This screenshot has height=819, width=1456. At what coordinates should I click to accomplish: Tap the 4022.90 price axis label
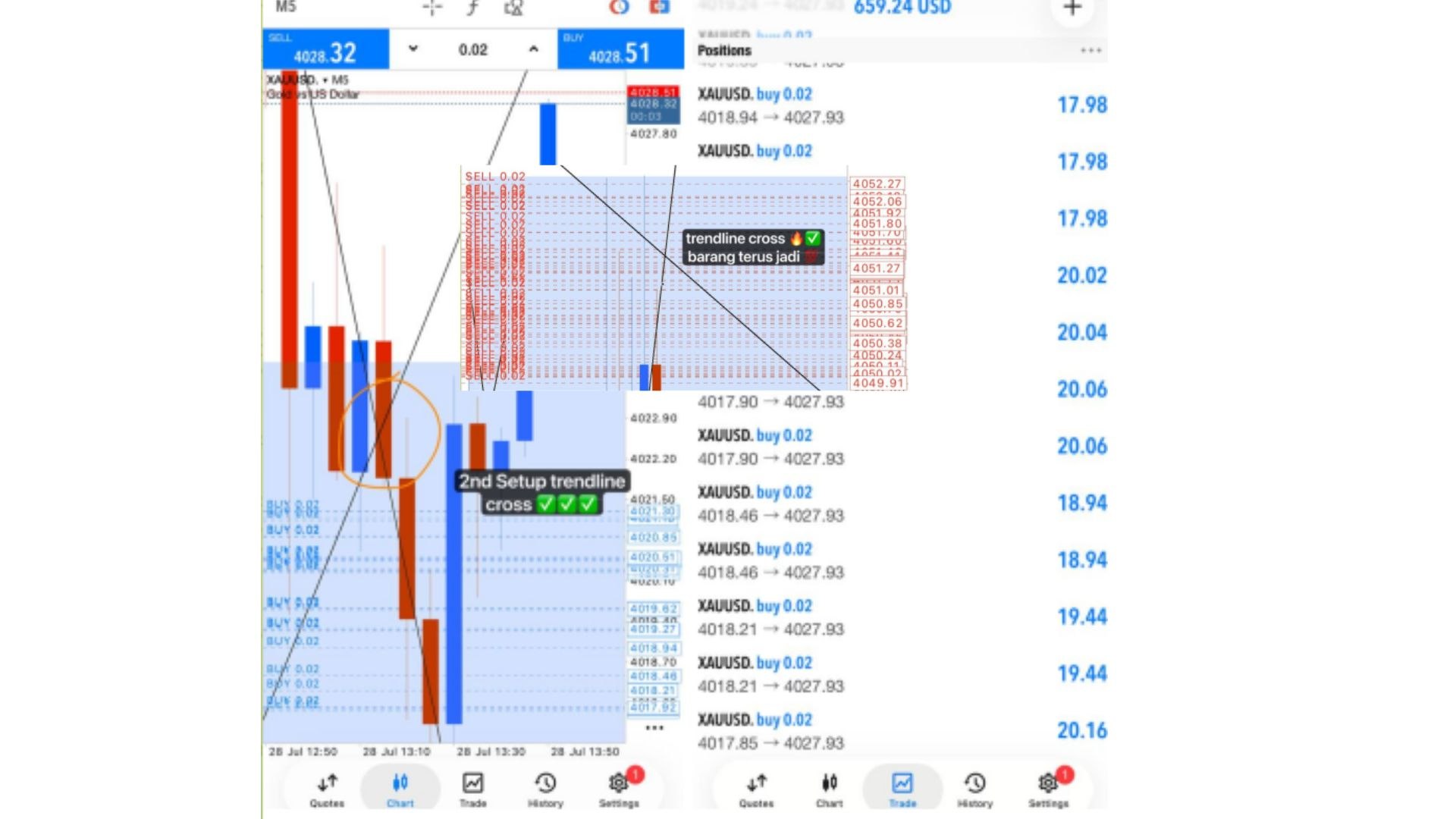point(654,418)
